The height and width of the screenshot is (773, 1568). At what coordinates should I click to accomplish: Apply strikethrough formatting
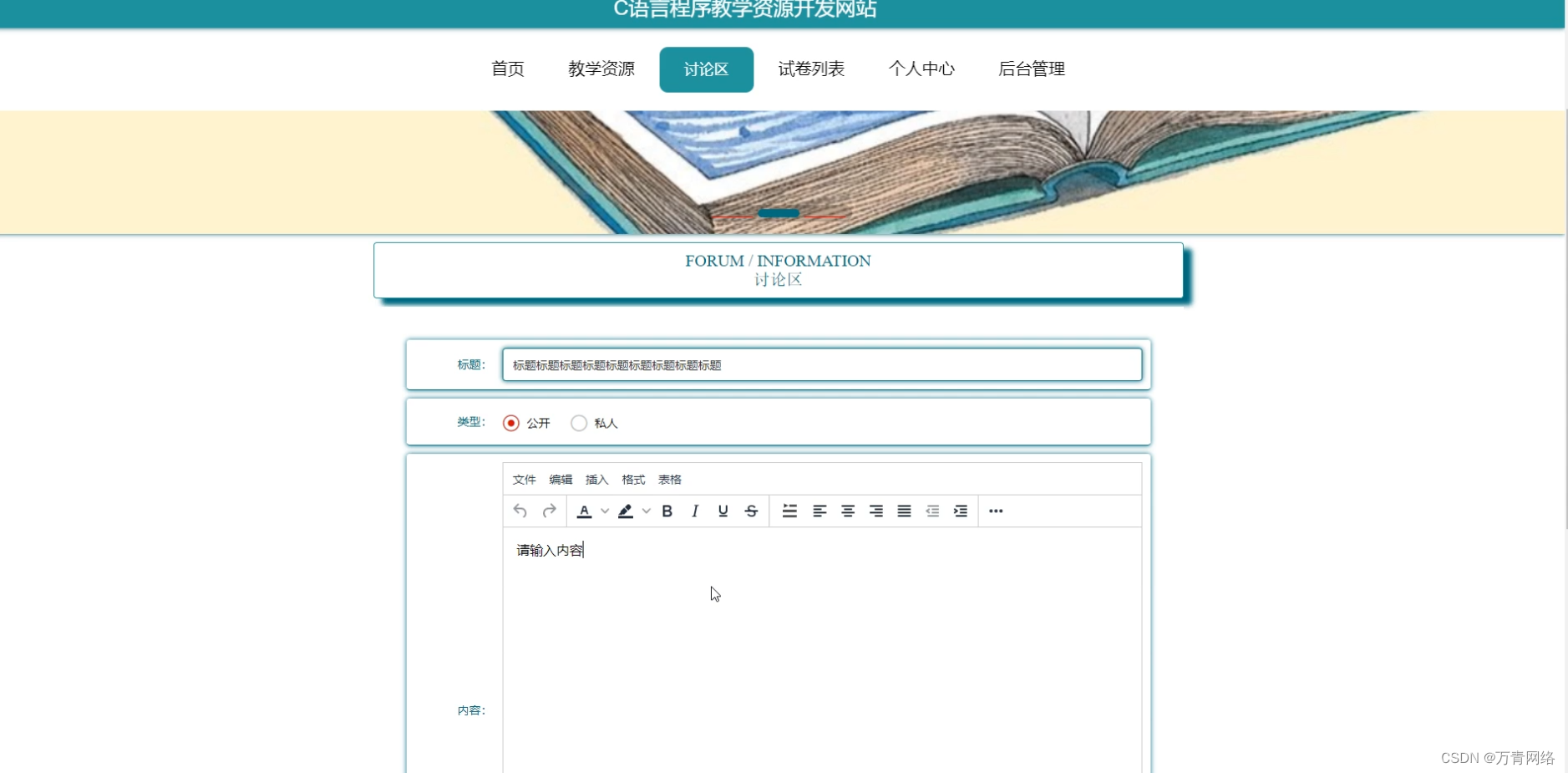pos(751,511)
